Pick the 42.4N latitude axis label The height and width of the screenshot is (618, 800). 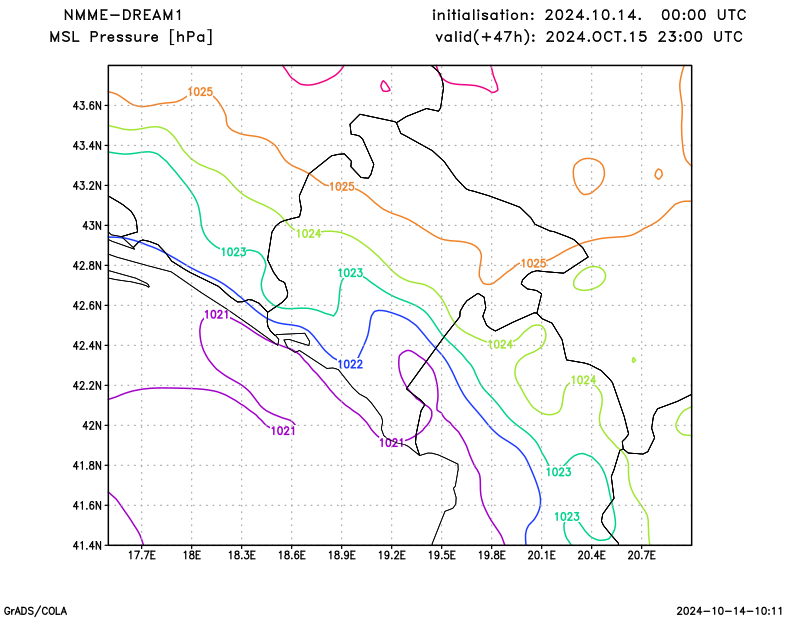tap(87, 346)
